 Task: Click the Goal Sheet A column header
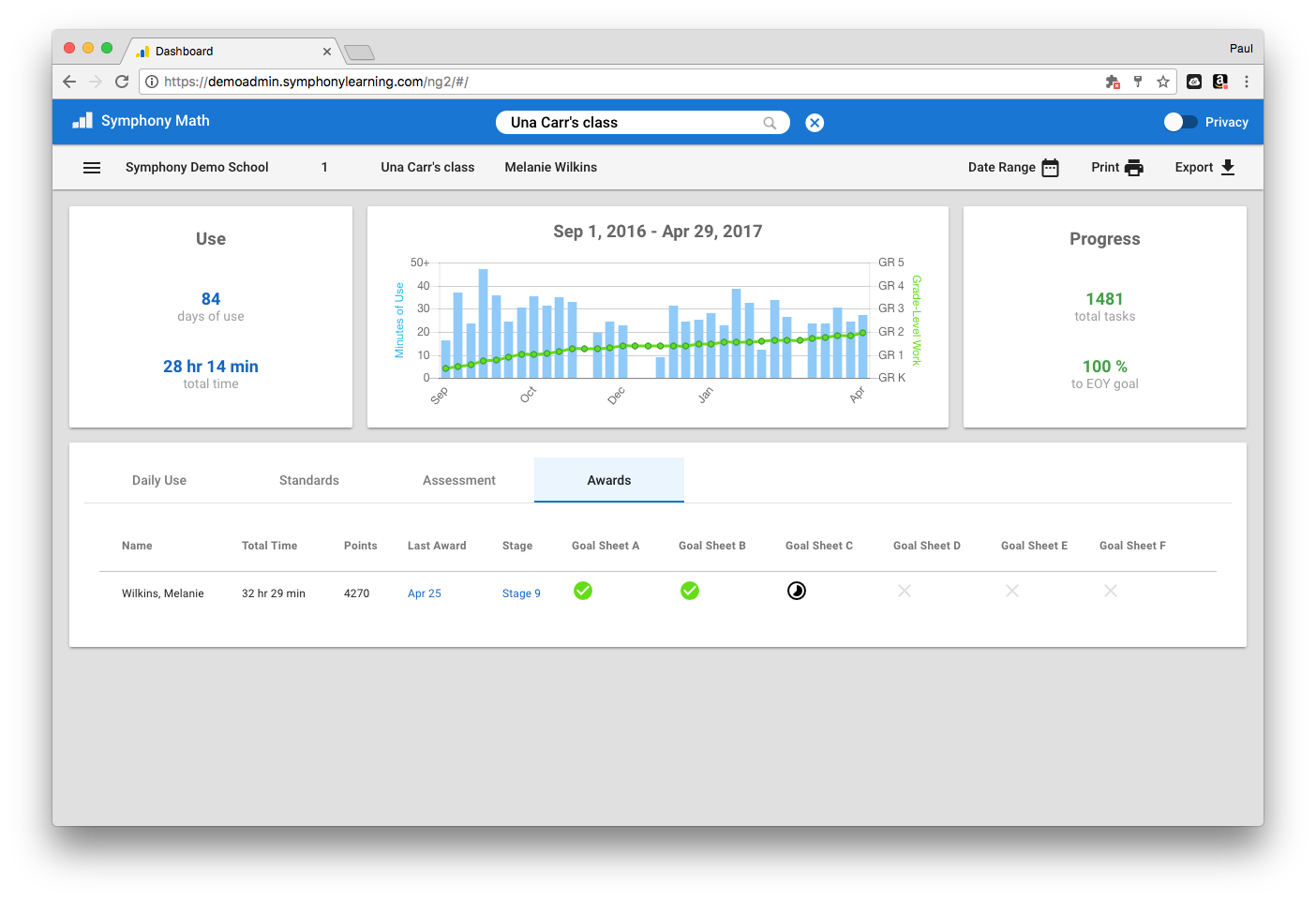(x=606, y=546)
